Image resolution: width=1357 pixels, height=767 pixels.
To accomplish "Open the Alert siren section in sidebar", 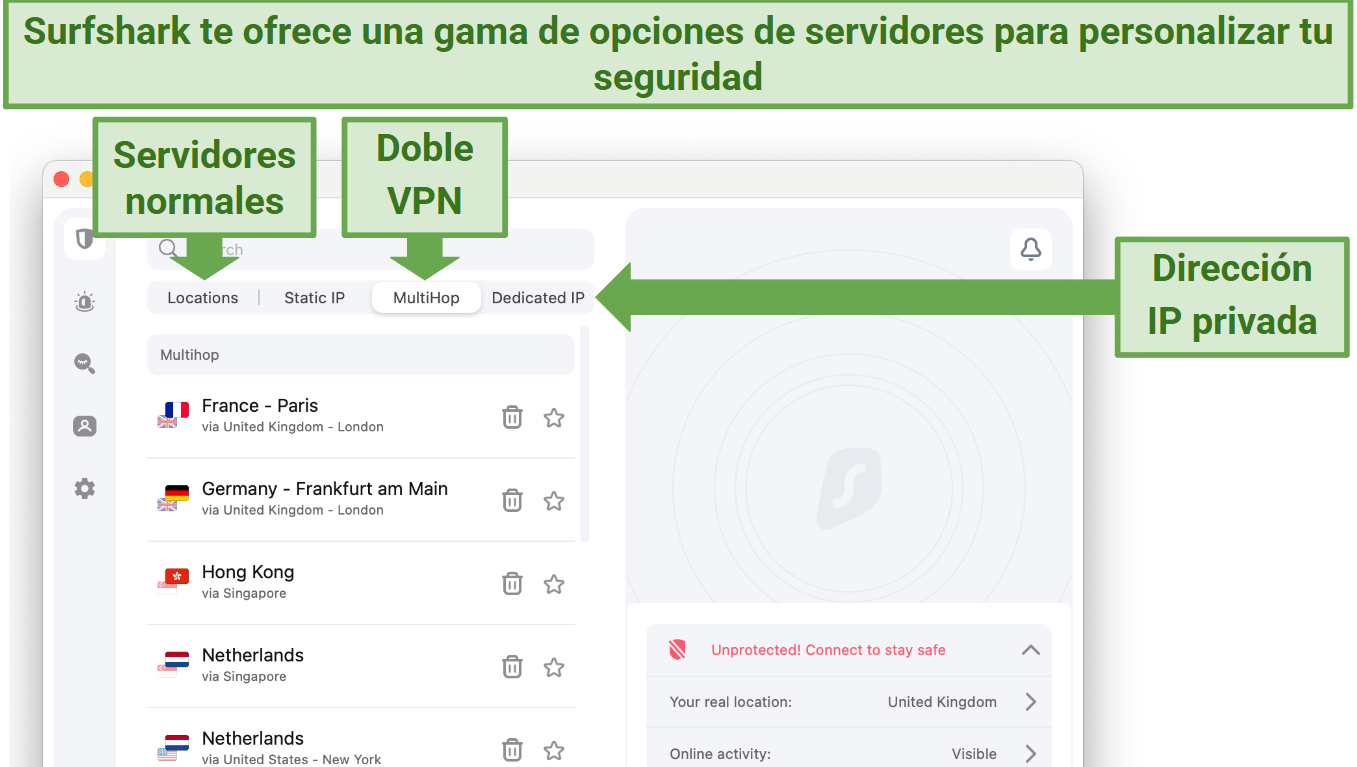I will [85, 301].
